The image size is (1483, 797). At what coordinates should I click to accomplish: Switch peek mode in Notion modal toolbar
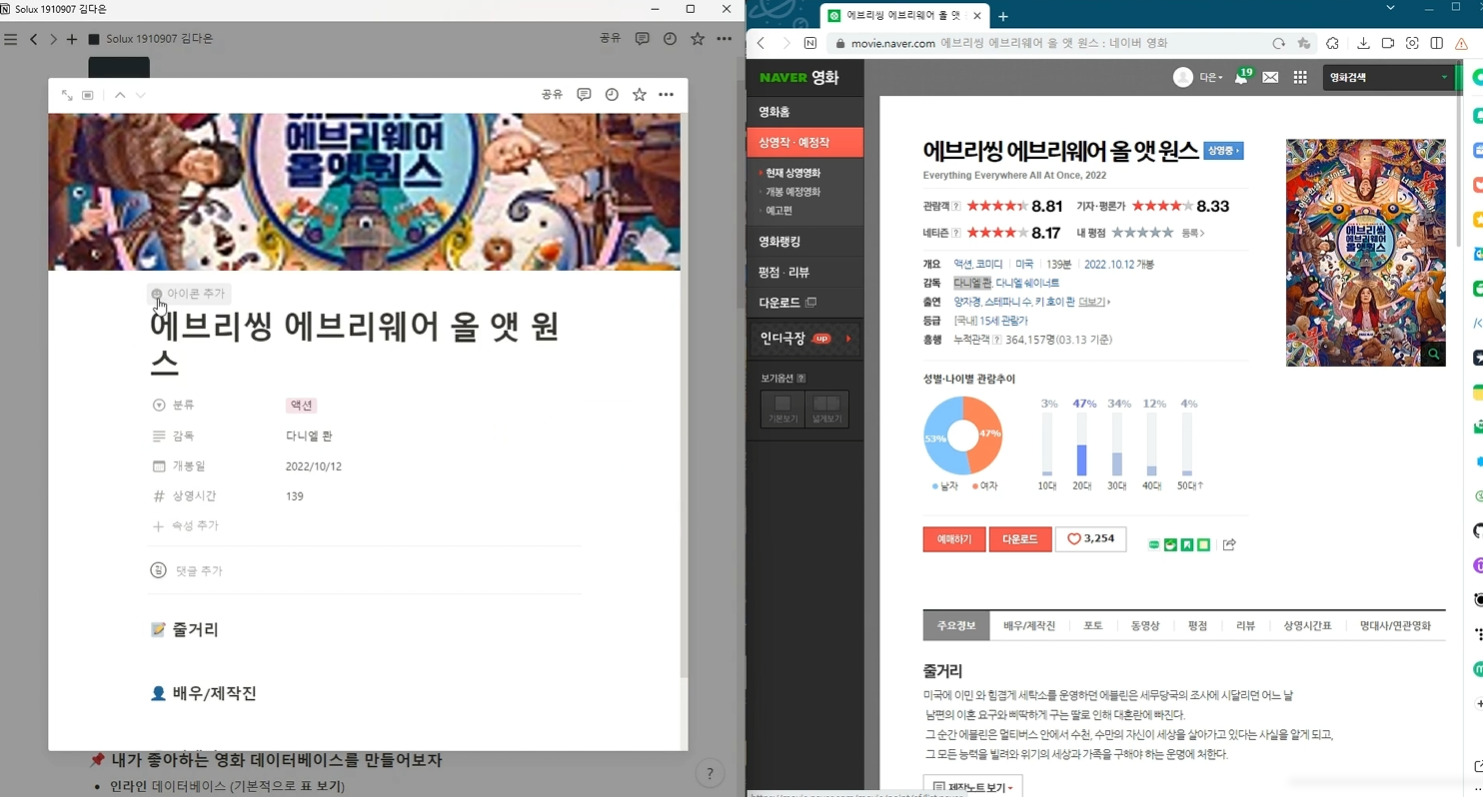(88, 95)
